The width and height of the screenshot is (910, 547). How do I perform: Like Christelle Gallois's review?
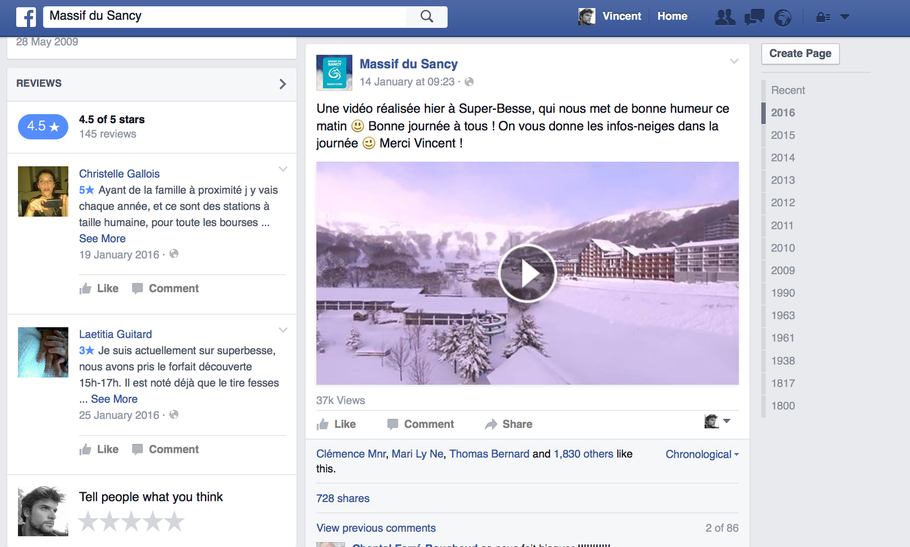[99, 288]
